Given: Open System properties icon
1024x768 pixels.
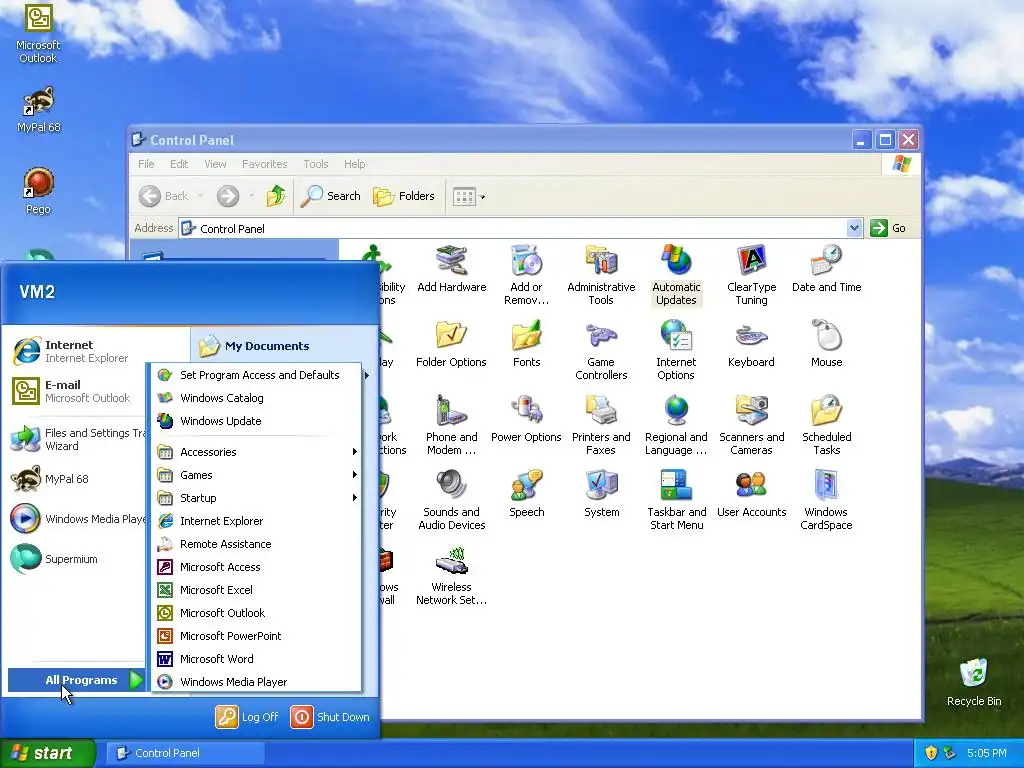Looking at the screenshot, I should tap(601, 494).
